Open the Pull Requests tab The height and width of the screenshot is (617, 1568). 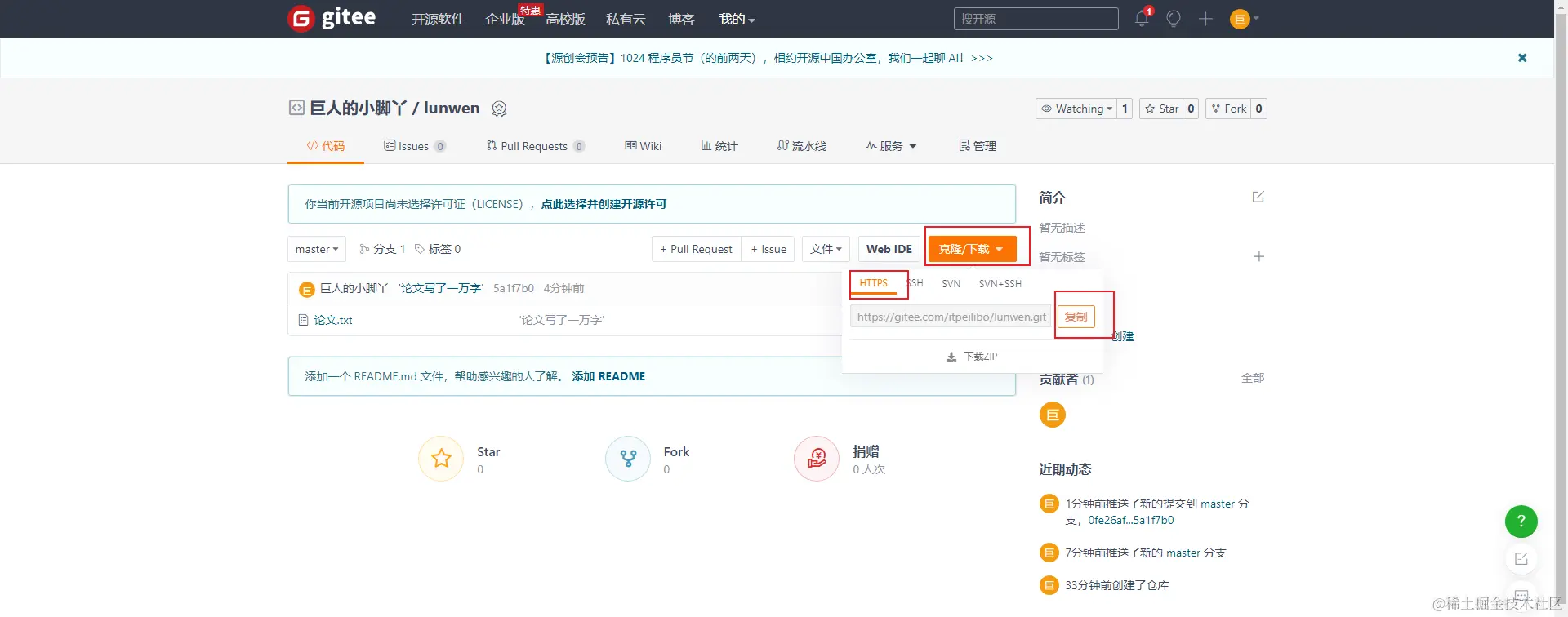(535, 146)
